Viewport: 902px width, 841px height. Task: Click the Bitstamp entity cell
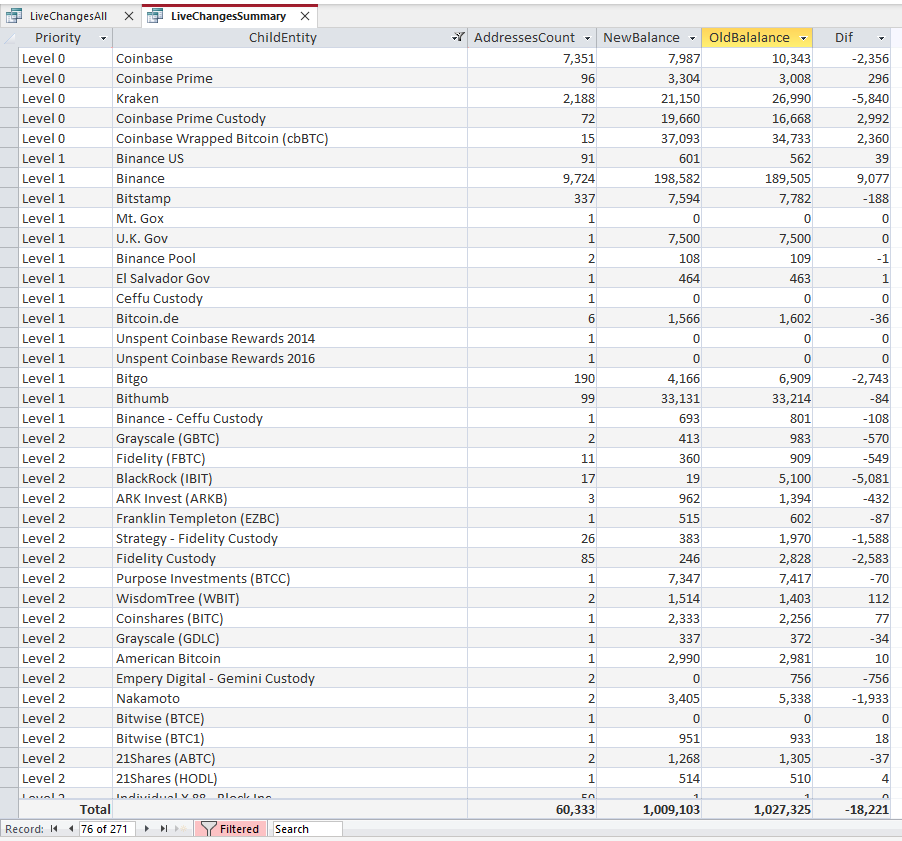(x=290, y=198)
